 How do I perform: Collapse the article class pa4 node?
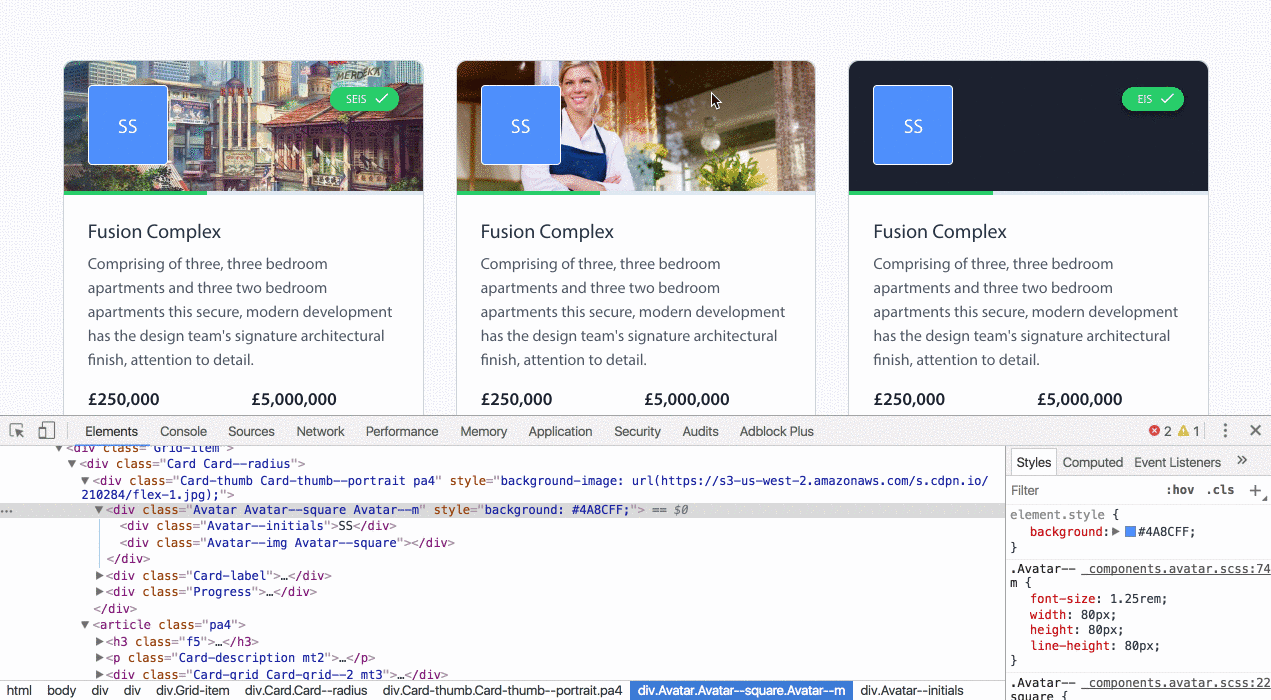click(85, 625)
